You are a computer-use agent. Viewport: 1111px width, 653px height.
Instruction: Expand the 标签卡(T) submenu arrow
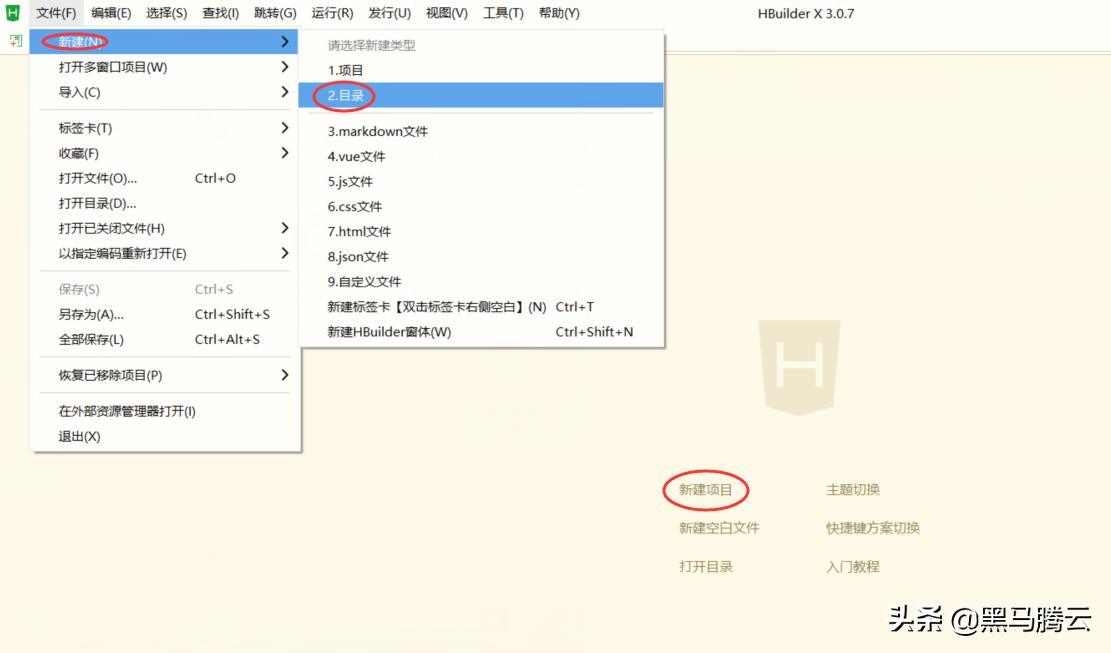point(285,127)
